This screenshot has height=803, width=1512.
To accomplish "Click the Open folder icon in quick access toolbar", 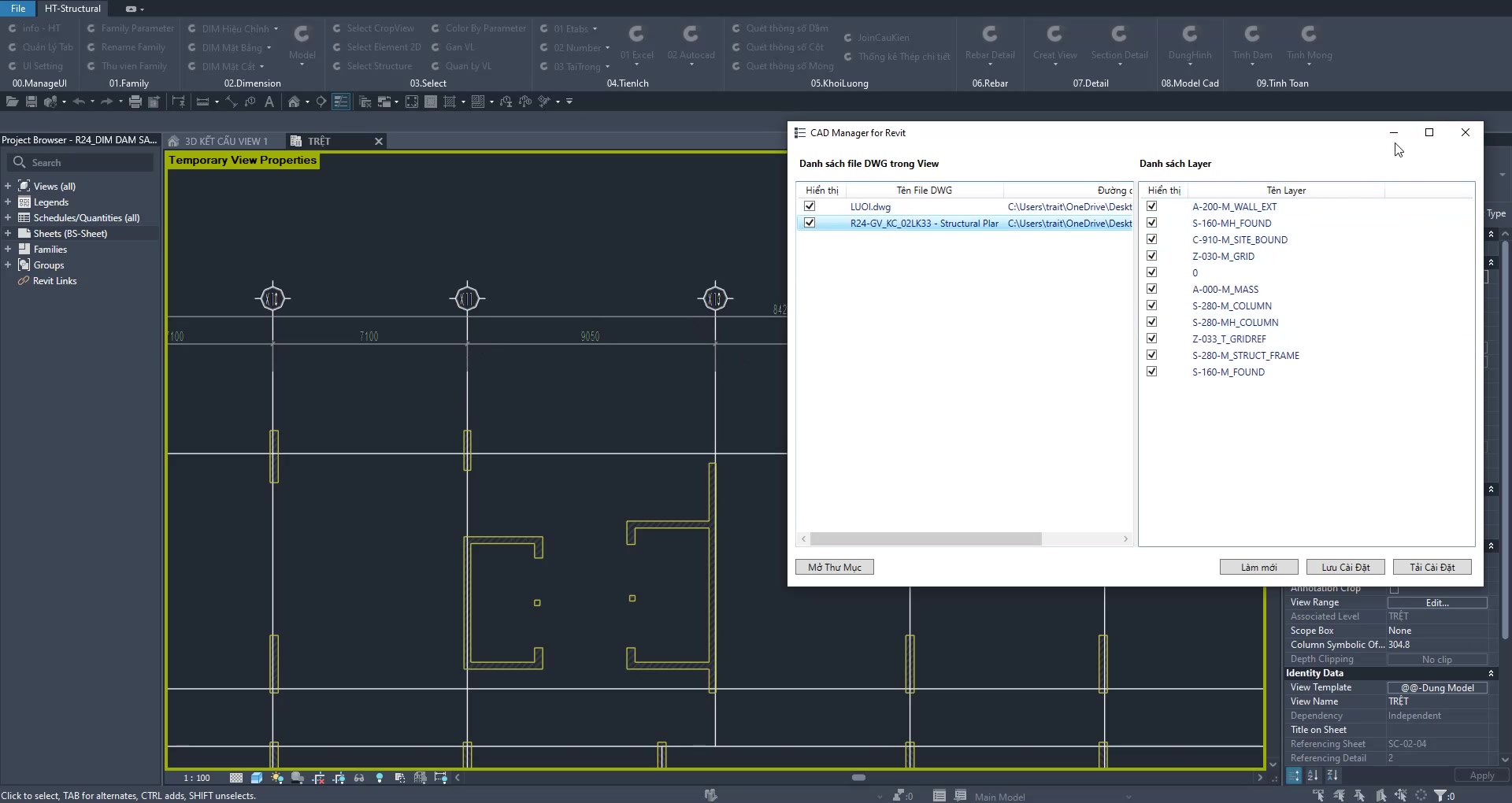I will [12, 102].
